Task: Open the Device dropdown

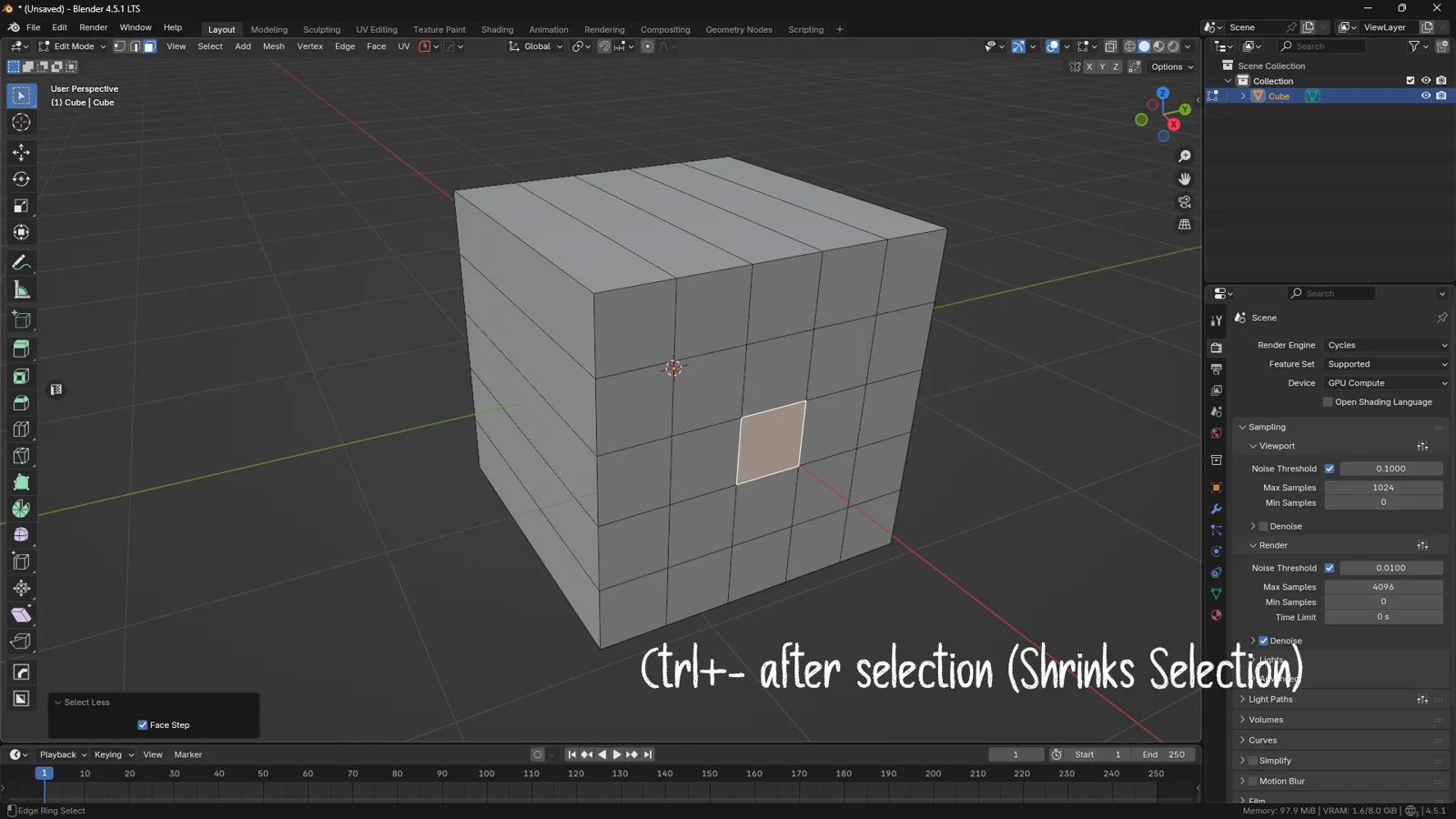Action: click(x=1386, y=383)
